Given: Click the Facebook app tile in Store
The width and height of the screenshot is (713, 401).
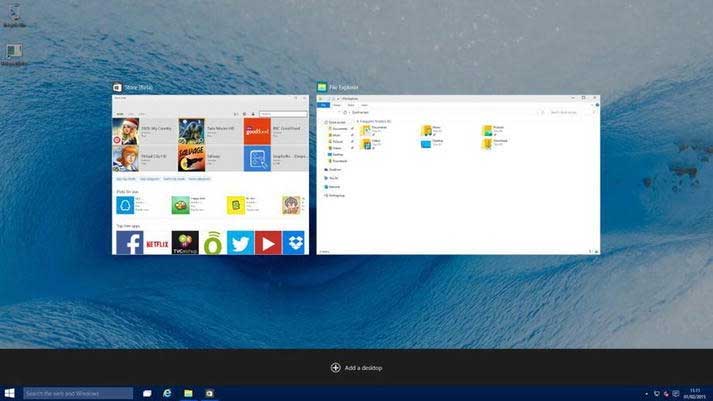Looking at the screenshot, I should pyautogui.click(x=129, y=242).
